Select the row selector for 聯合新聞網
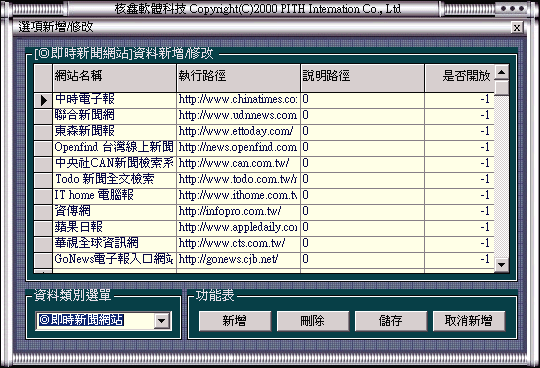 click(x=43, y=116)
